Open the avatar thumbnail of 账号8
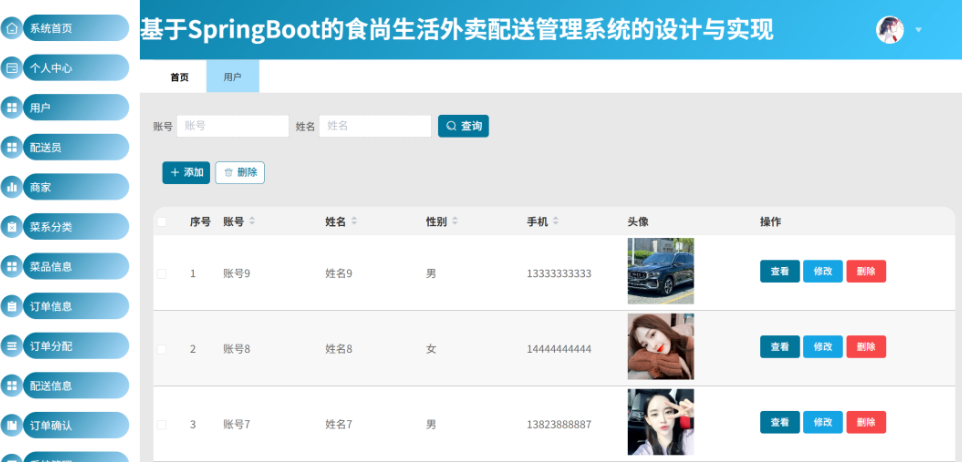 [x=661, y=347]
